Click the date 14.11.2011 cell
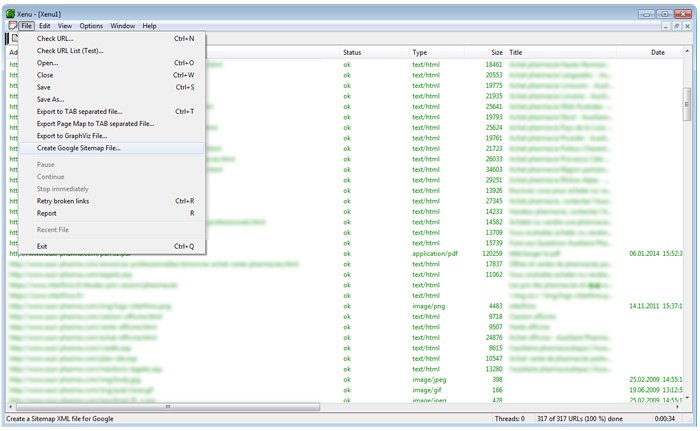The image size is (700, 431). pyautogui.click(x=655, y=306)
